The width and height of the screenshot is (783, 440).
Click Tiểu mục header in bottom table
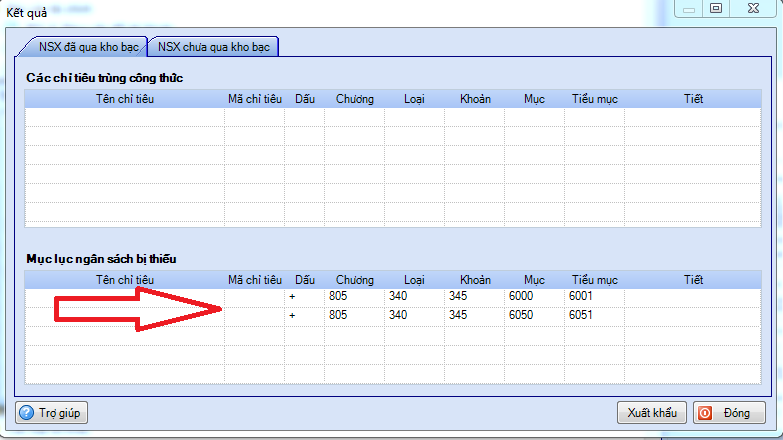(x=595, y=280)
